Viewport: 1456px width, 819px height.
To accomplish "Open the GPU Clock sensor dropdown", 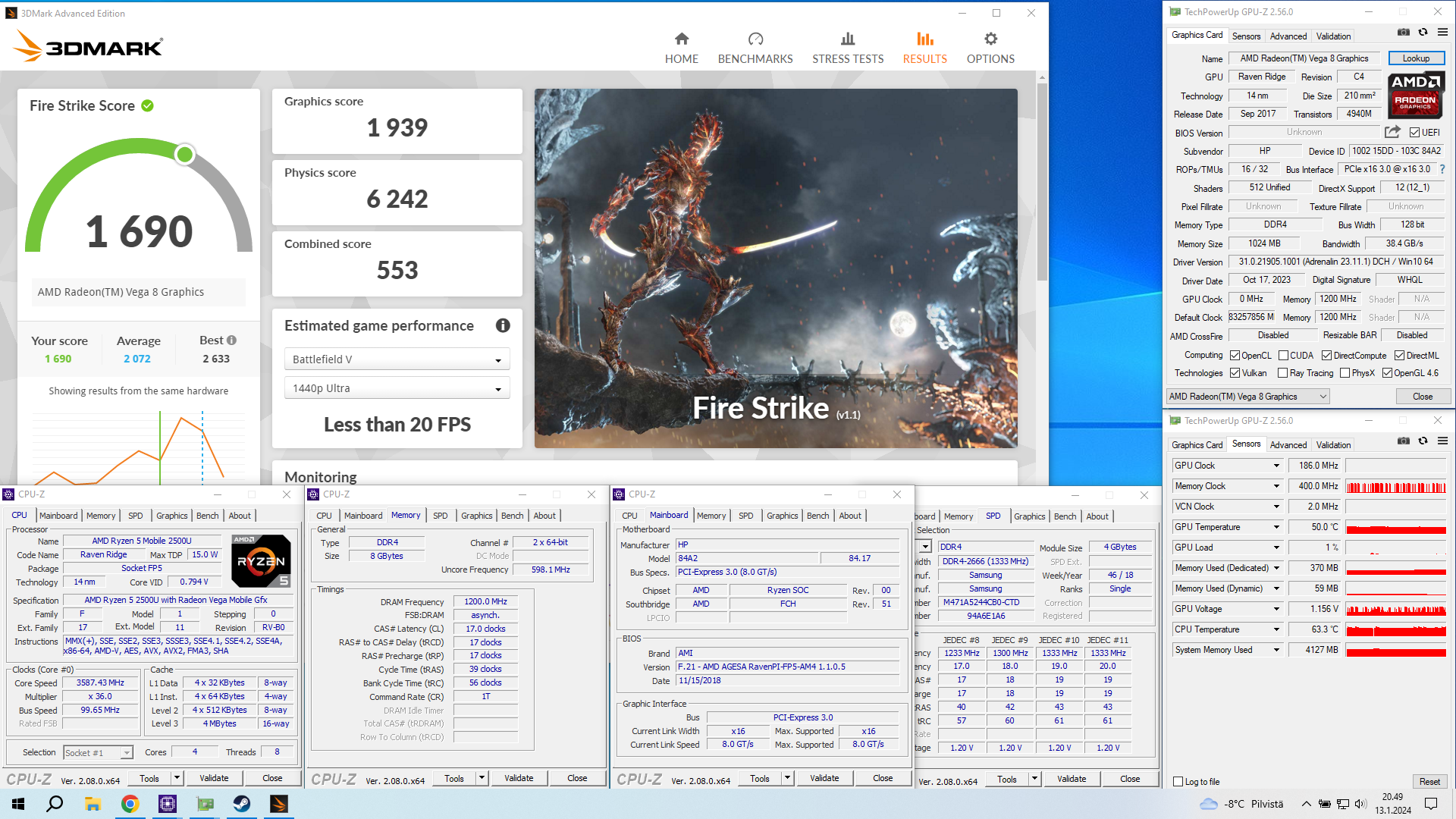I will tap(1276, 466).
